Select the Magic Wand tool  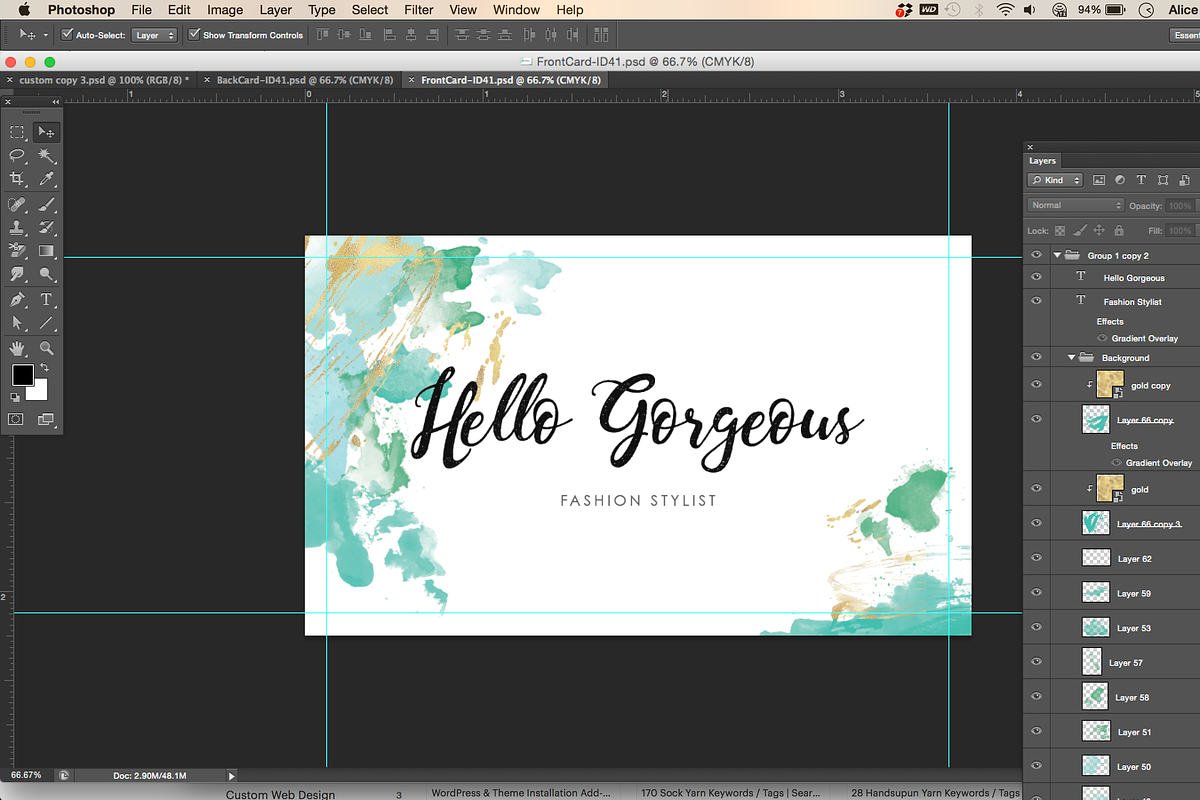(x=46, y=156)
